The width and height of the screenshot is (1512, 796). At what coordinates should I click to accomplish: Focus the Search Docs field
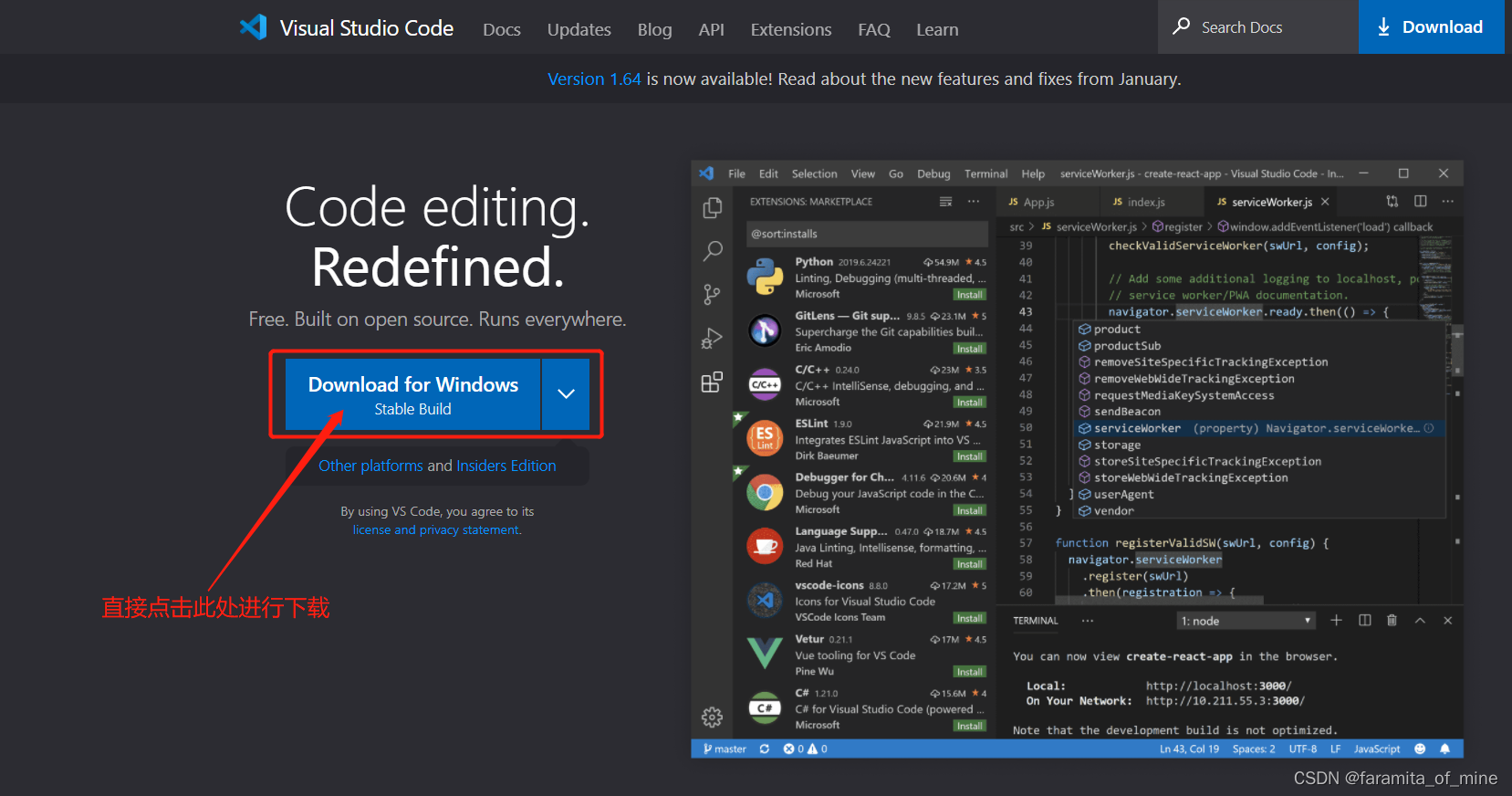[1258, 26]
